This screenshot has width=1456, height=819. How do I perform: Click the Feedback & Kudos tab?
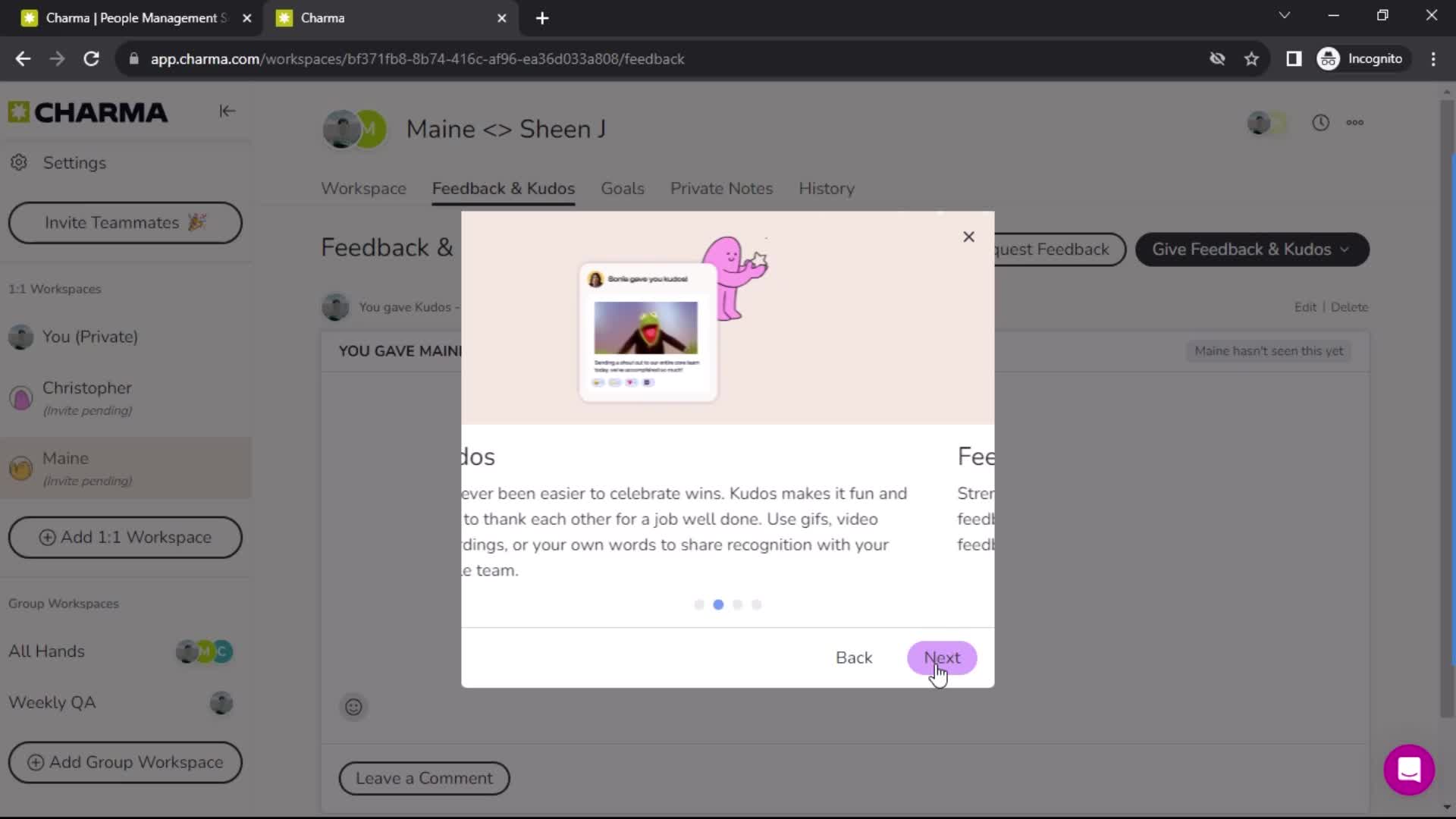pos(502,189)
